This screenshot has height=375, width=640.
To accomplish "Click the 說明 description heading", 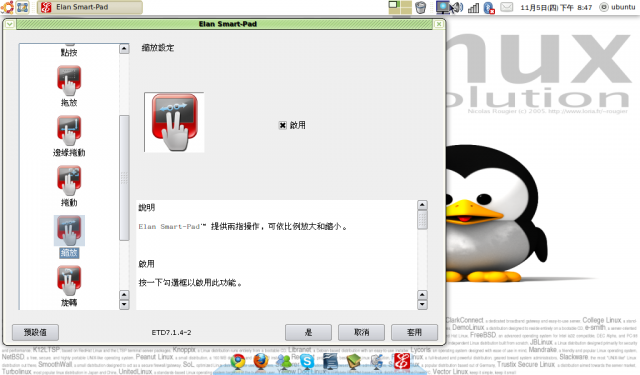I will [x=147, y=208].
